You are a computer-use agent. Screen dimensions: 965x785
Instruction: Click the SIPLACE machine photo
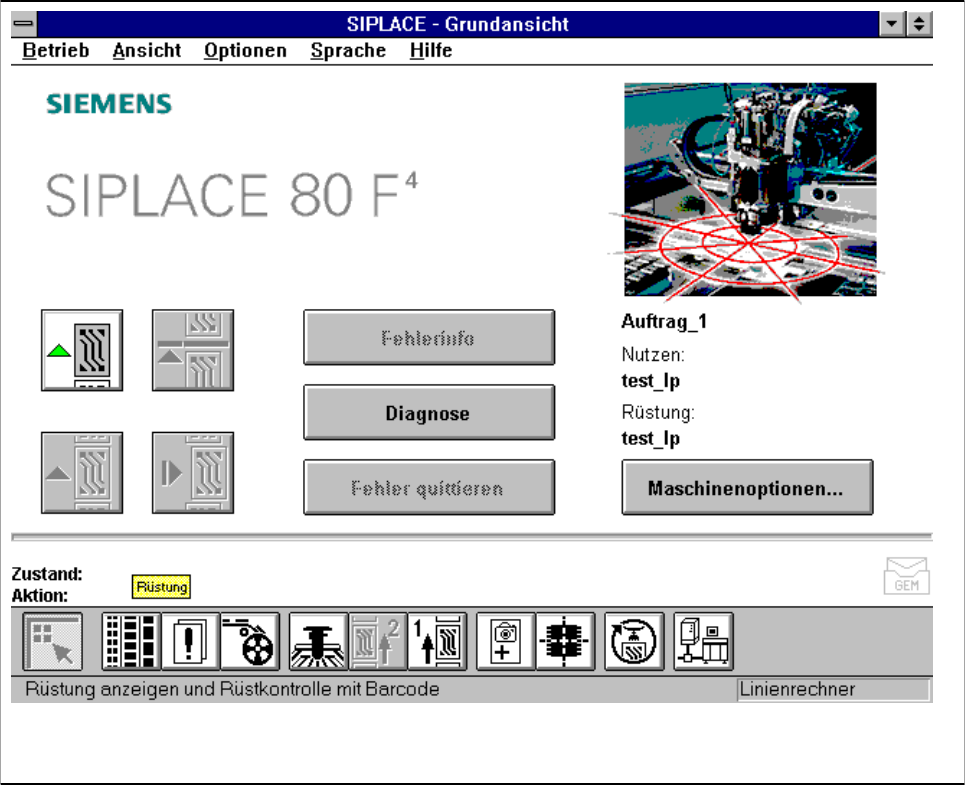tap(750, 189)
